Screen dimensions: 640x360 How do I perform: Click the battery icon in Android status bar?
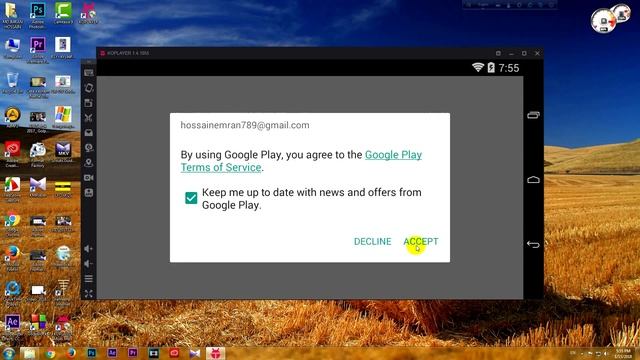(x=491, y=67)
